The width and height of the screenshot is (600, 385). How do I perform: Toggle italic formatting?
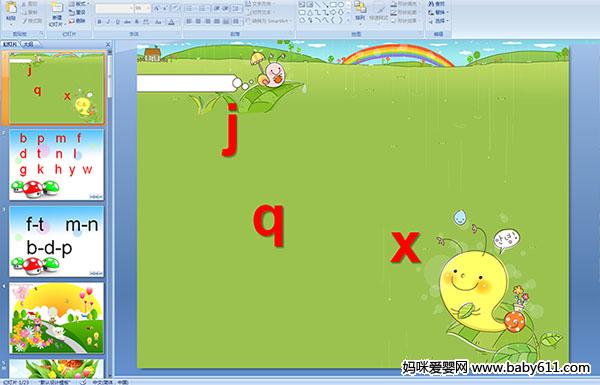click(108, 22)
